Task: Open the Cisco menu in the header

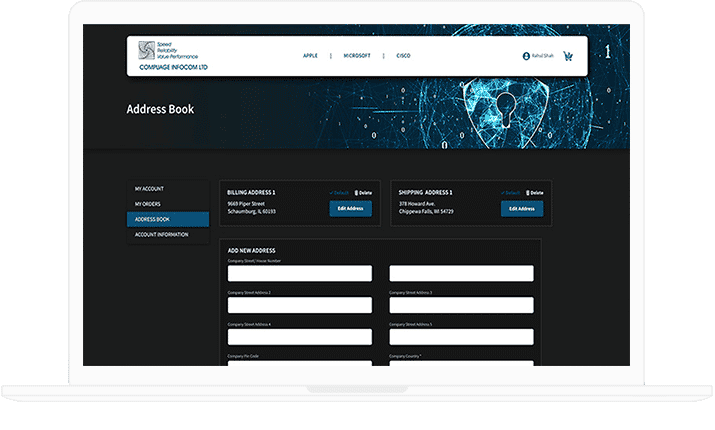Action: (x=403, y=56)
